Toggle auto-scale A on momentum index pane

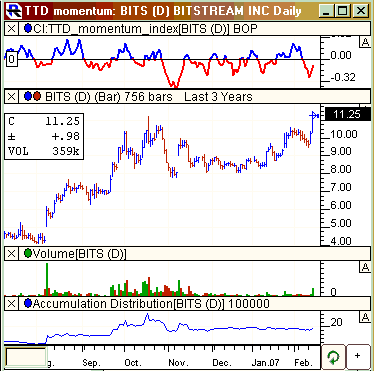click(365, 42)
